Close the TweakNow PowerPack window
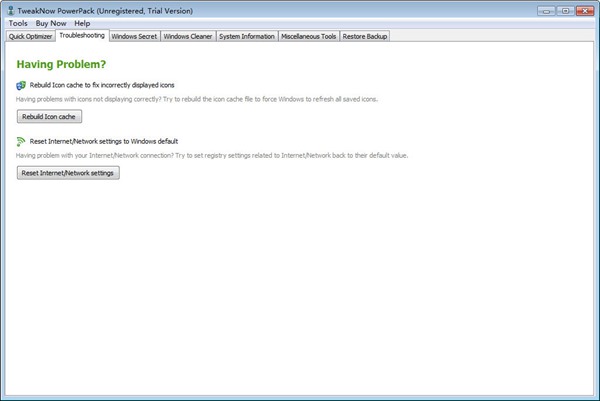The width and height of the screenshot is (600, 401). [585, 11]
